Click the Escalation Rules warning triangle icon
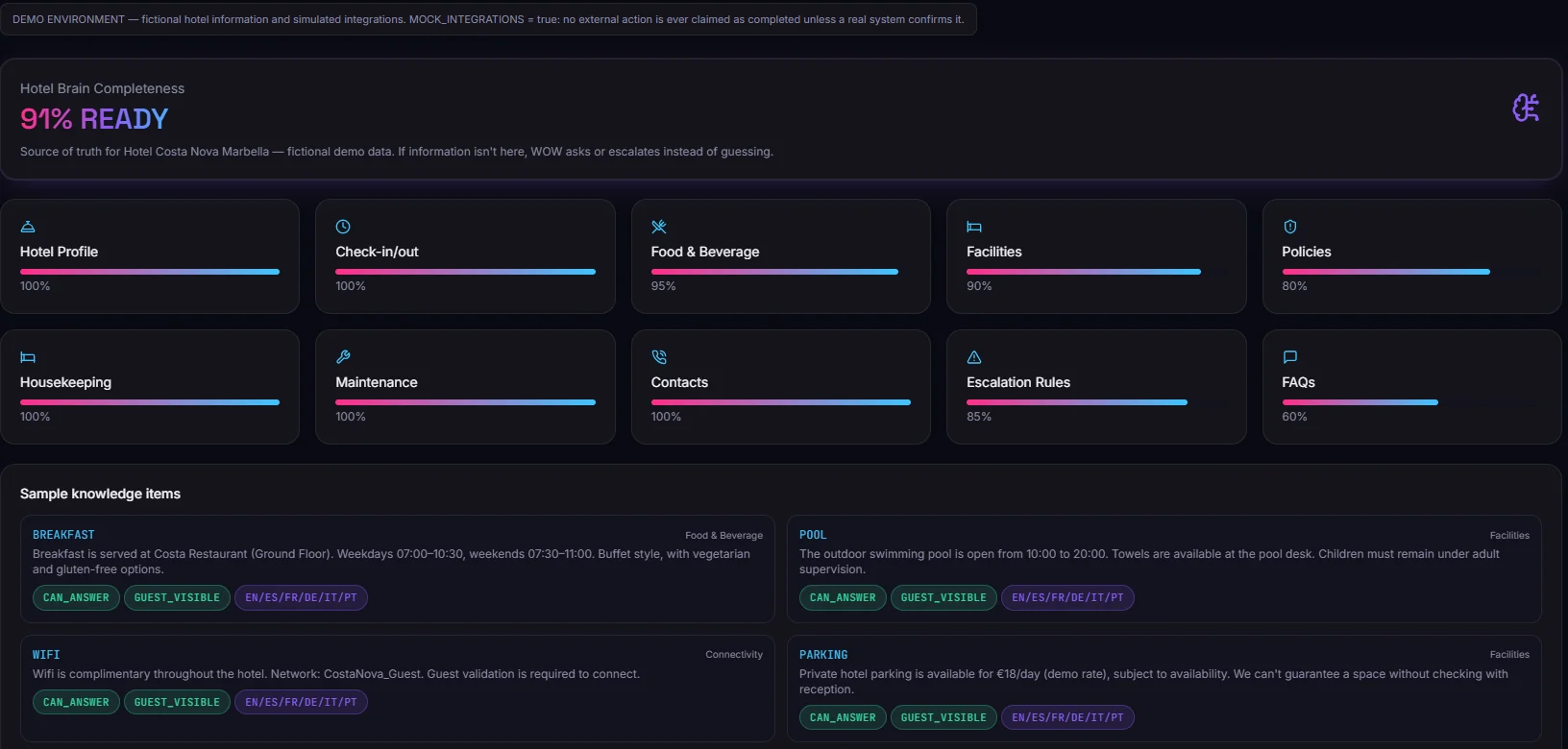This screenshot has width=1568, height=749. coord(974,357)
